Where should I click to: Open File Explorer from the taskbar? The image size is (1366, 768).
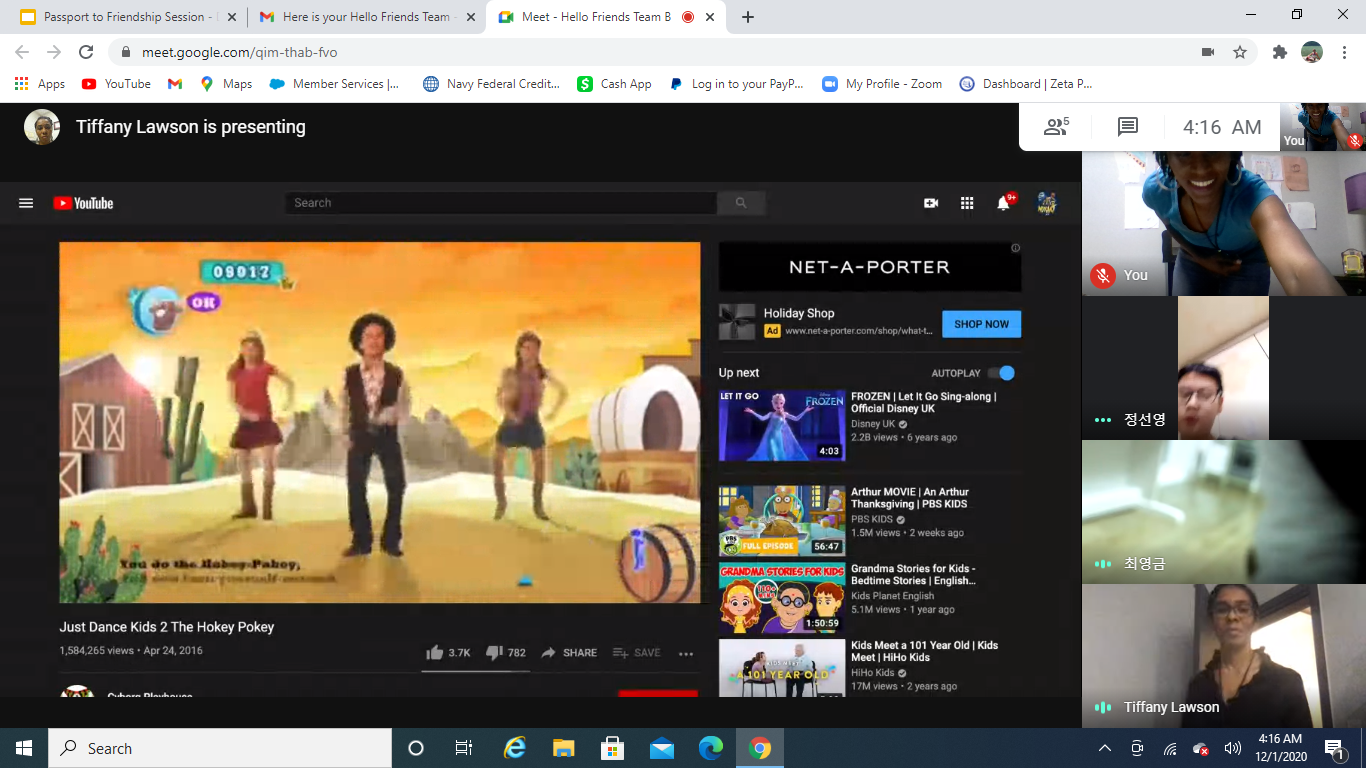tap(564, 748)
